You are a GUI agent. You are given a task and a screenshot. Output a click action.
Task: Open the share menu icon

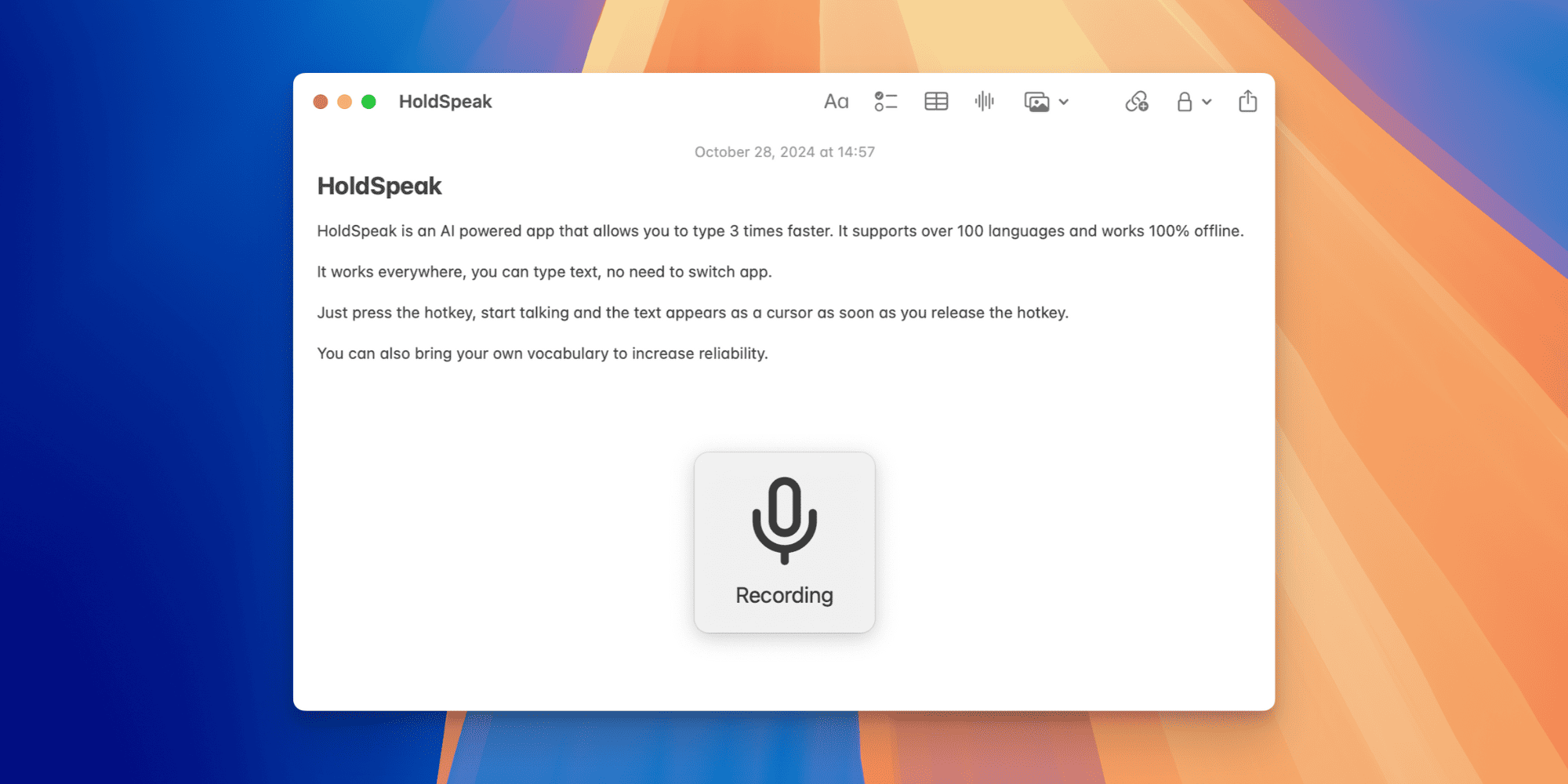coord(1247,102)
